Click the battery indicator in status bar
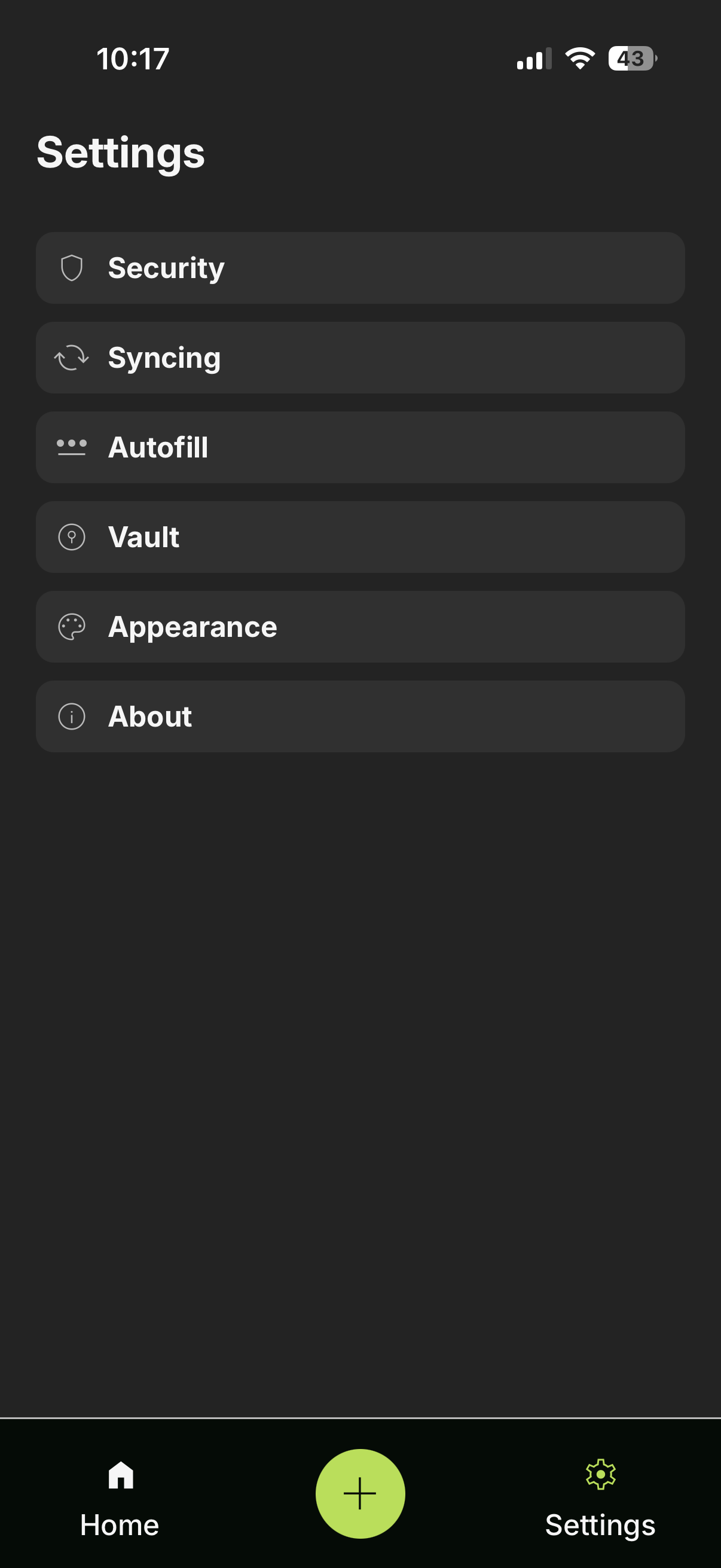721x1568 pixels. (x=631, y=59)
